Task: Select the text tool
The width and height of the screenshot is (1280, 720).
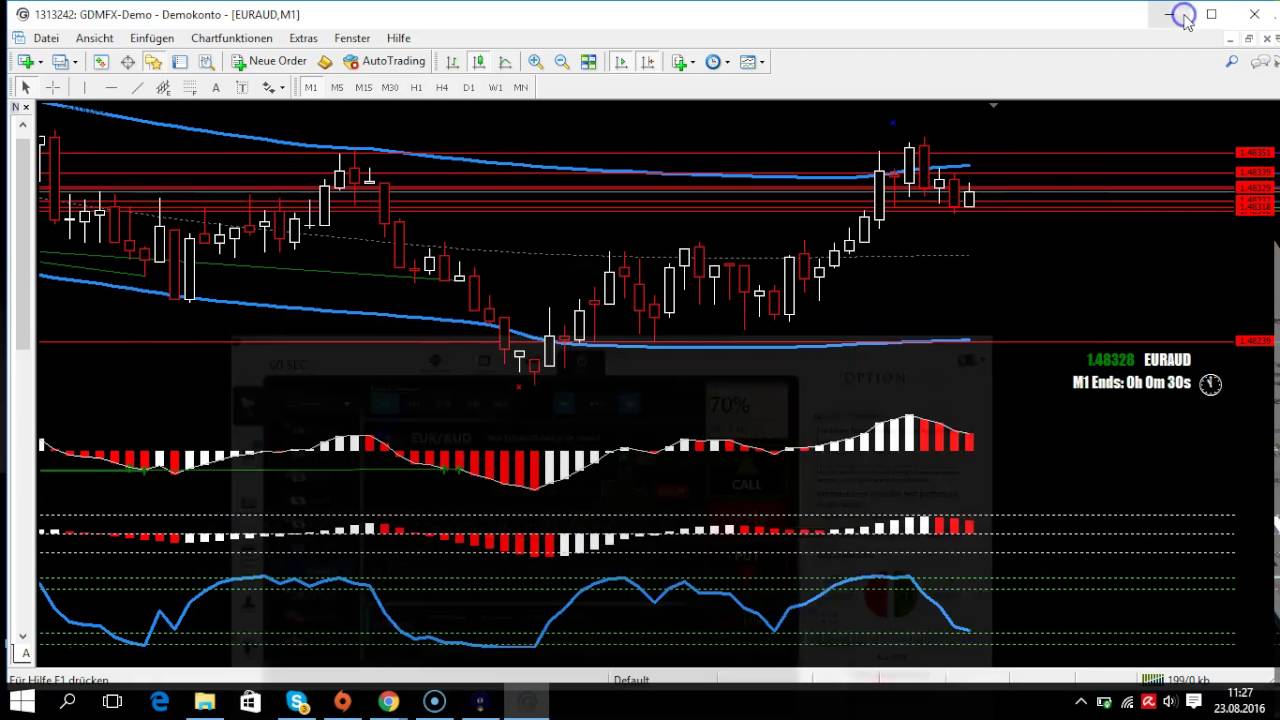Action: pos(216,88)
